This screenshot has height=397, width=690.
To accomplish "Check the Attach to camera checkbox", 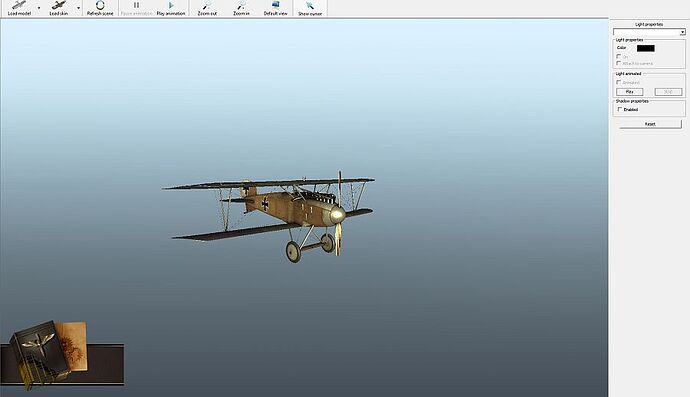I will pos(618,63).
